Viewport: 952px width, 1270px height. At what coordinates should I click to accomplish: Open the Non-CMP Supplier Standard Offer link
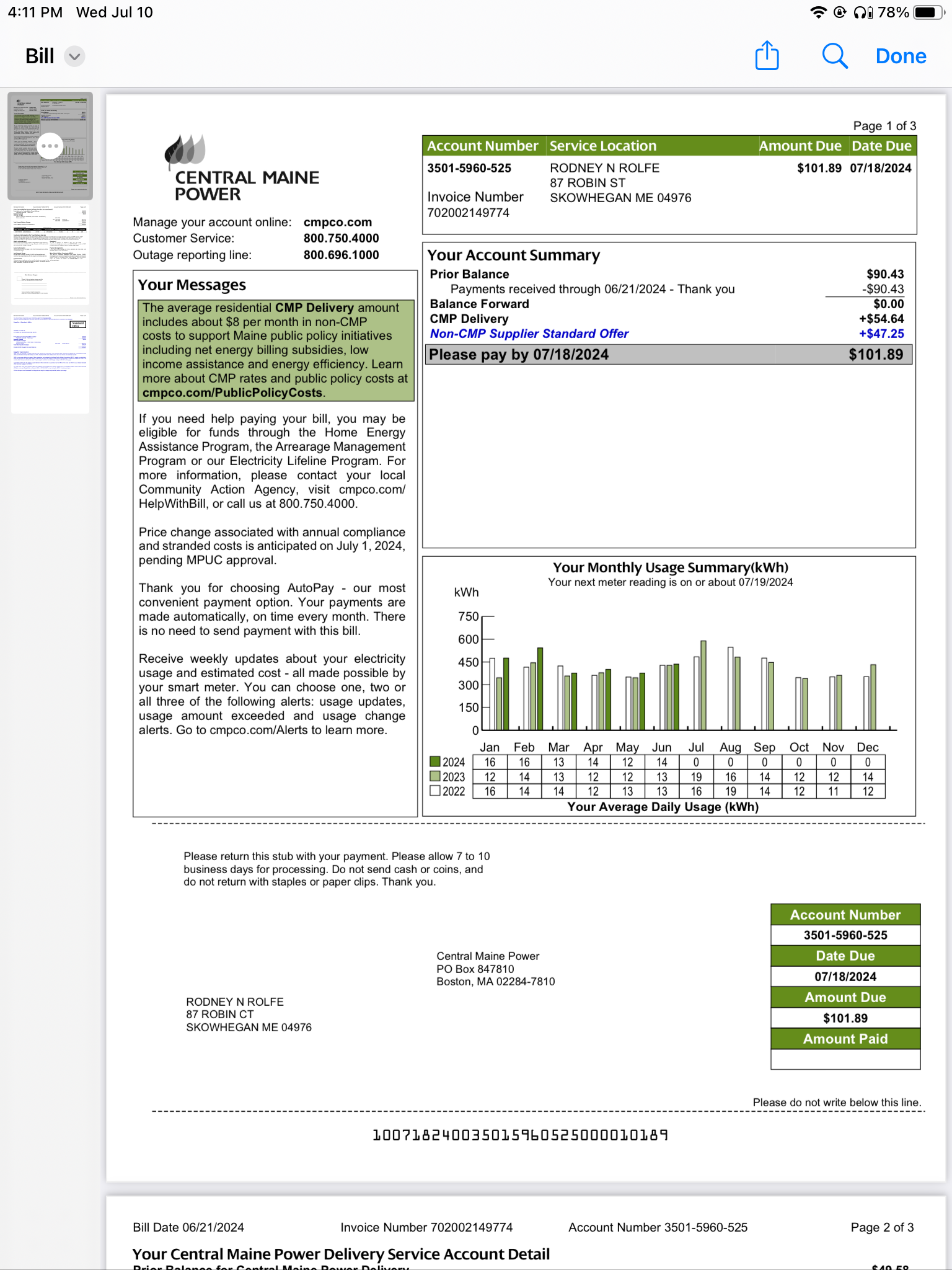(x=529, y=334)
